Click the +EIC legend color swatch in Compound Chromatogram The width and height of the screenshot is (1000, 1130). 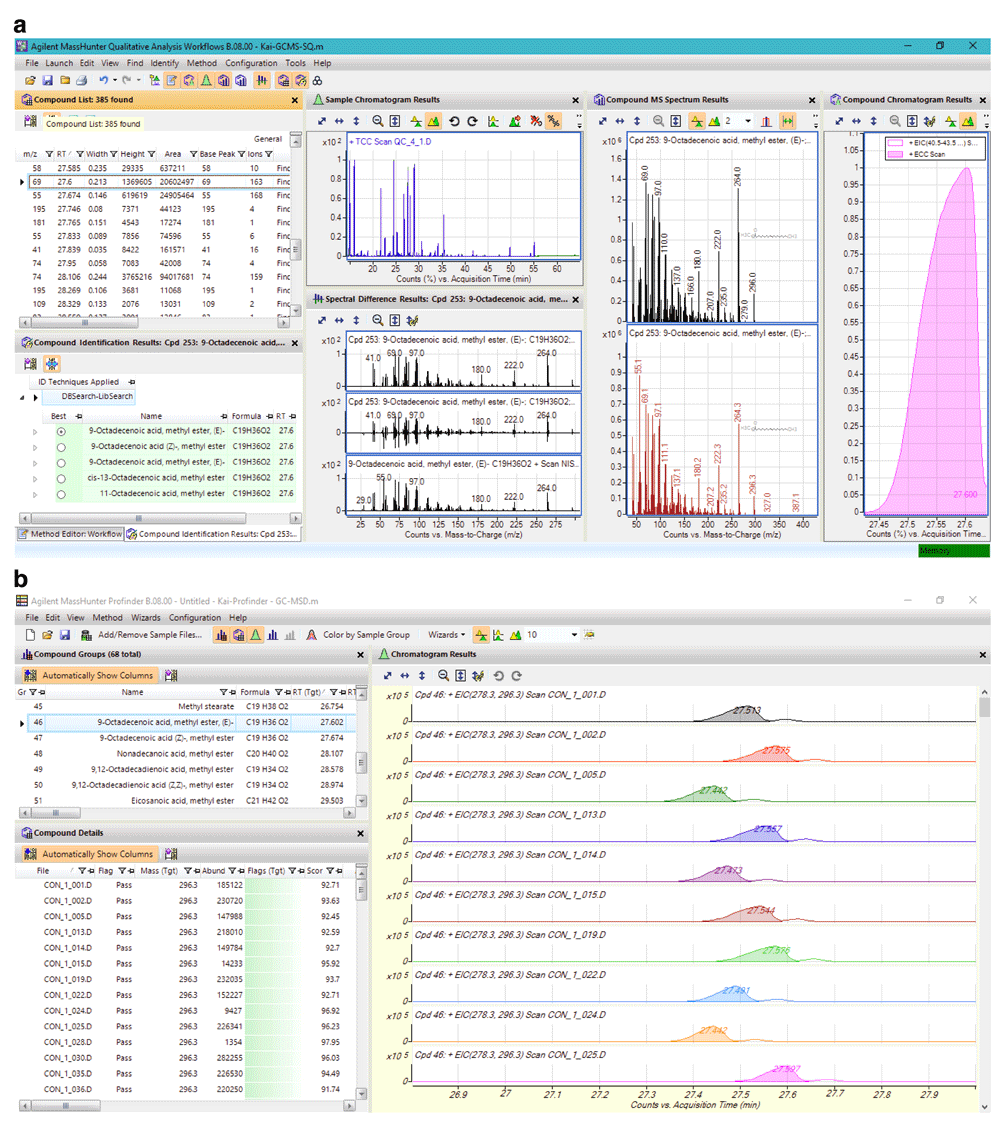click(896, 143)
